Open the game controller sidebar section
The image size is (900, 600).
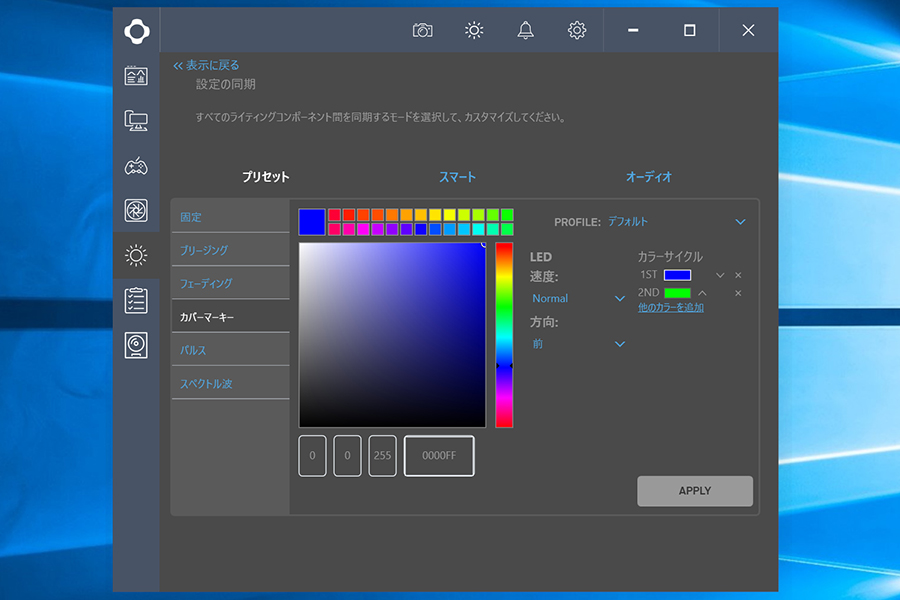click(136, 166)
